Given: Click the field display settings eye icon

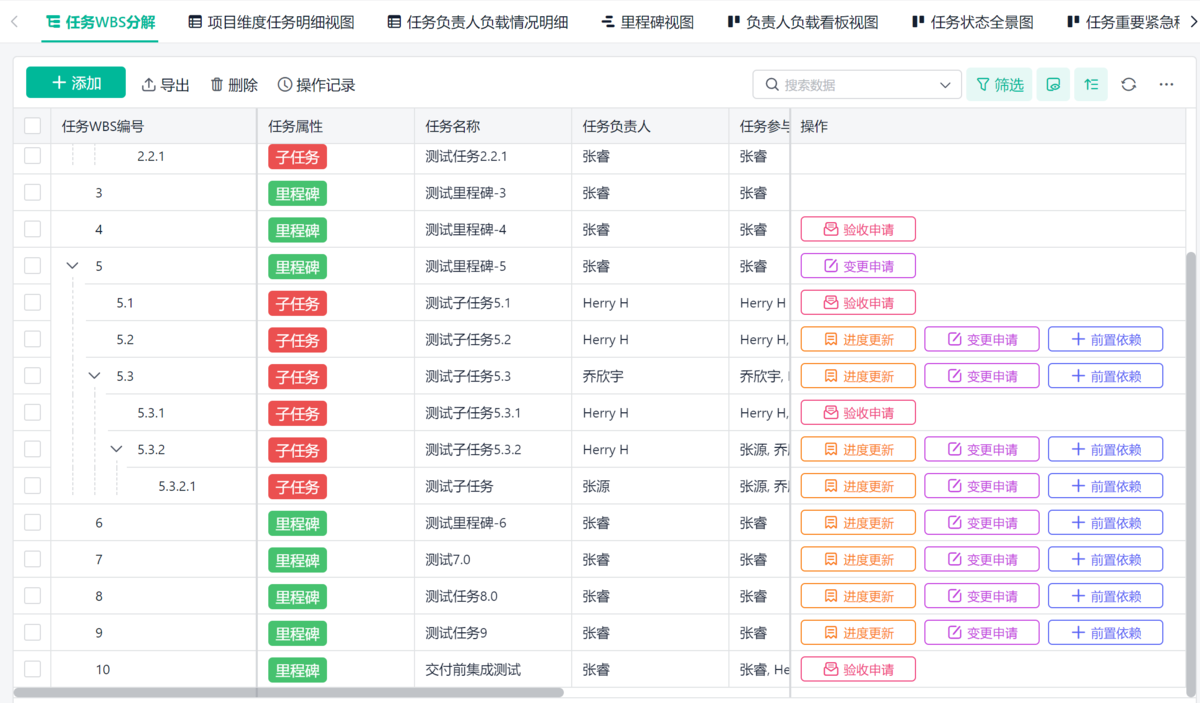Looking at the screenshot, I should pyautogui.click(x=1053, y=85).
